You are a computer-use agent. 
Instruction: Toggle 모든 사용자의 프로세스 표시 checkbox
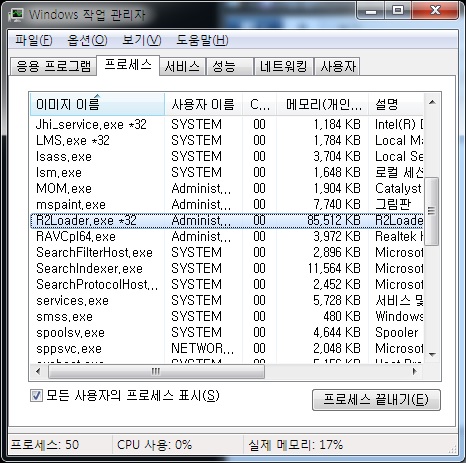coord(36,396)
